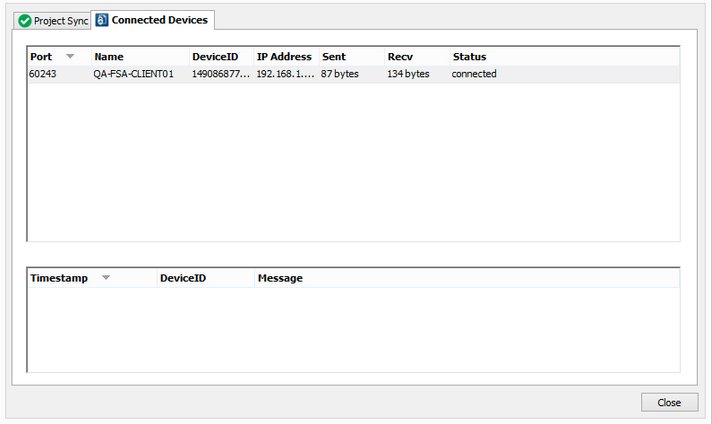Click the IP Address column header

tap(284, 57)
